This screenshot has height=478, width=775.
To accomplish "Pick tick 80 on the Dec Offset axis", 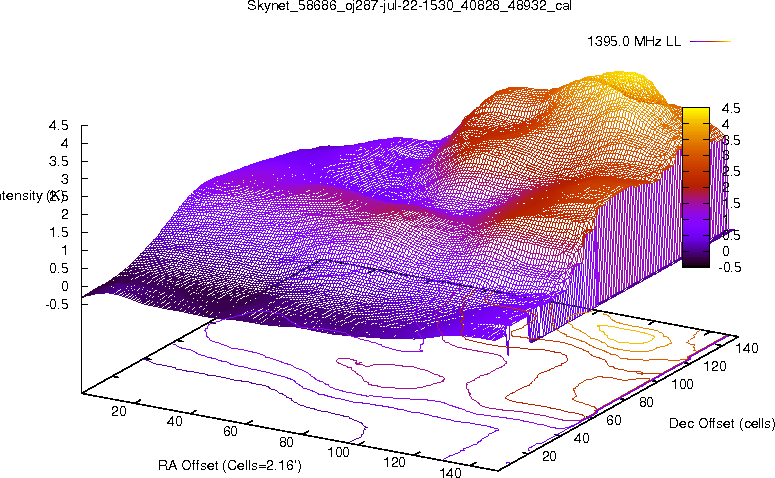I will pos(646,402).
